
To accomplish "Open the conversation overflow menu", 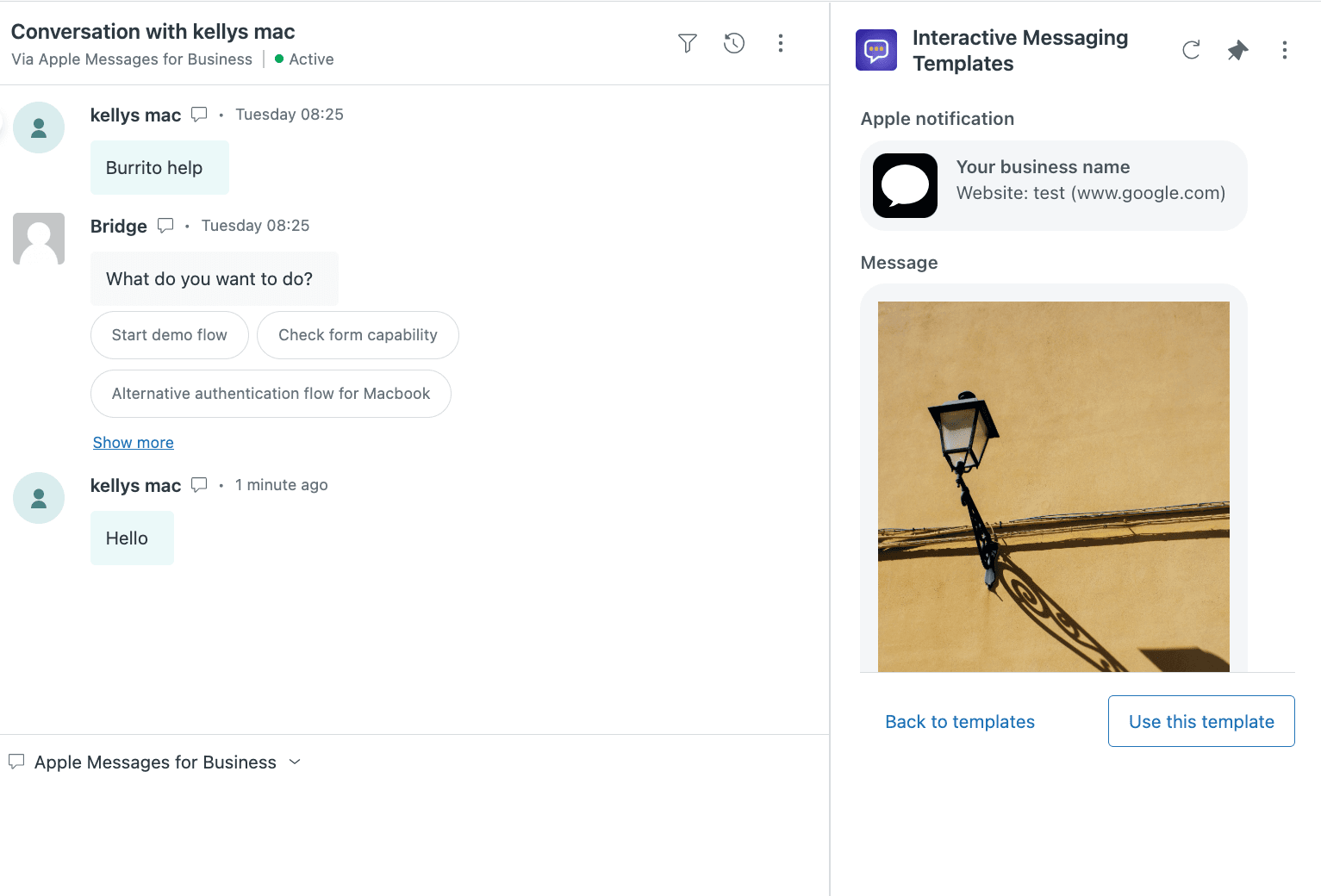I will tap(780, 42).
